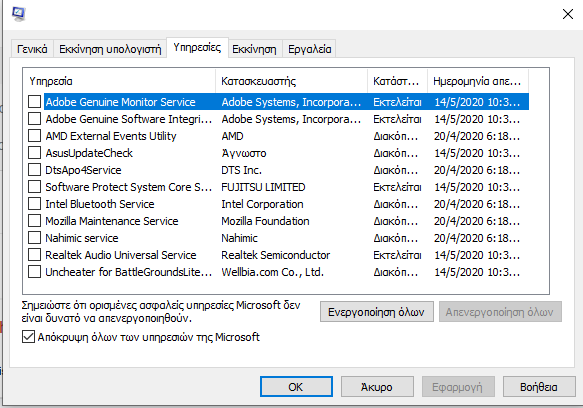The image size is (583, 408).
Task: Click the Intel Corporation manufacturer cell
Action: (x=262, y=204)
